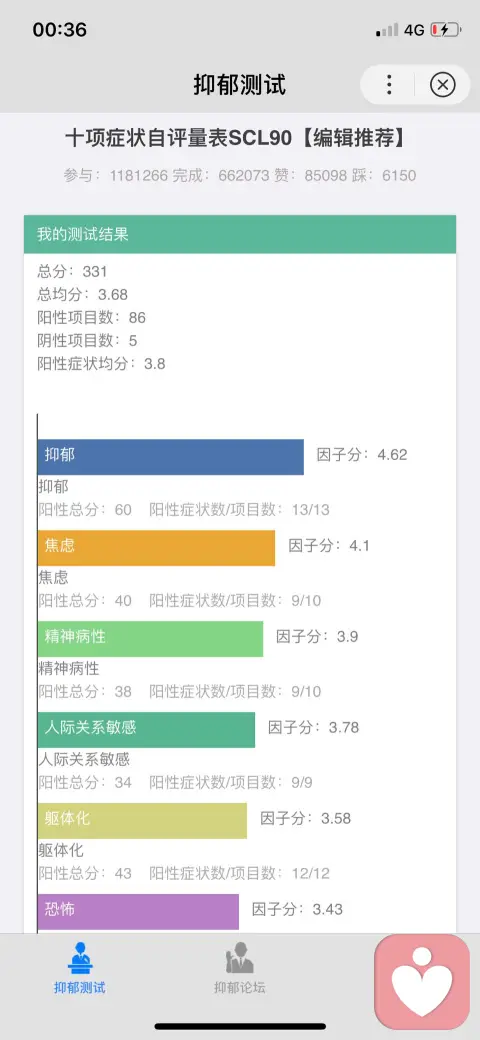Image resolution: width=480 pixels, height=1040 pixels.
Task: Switch to the 抑郁论坛 tab label
Action: click(x=239, y=987)
